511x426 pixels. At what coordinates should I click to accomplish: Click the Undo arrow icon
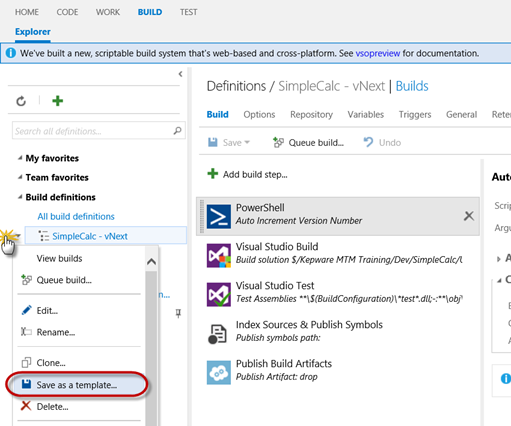(368, 142)
